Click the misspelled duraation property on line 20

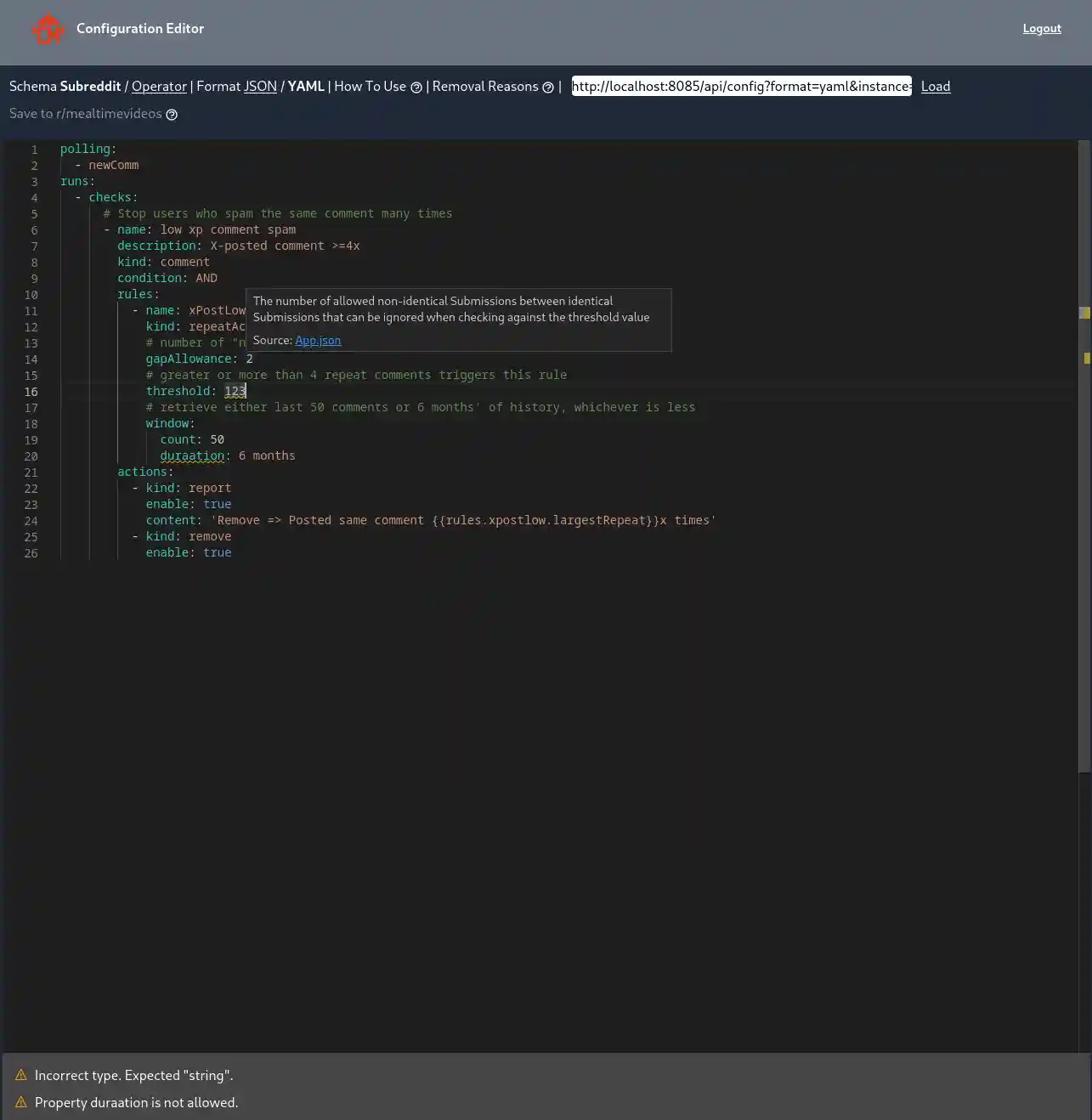(192, 455)
